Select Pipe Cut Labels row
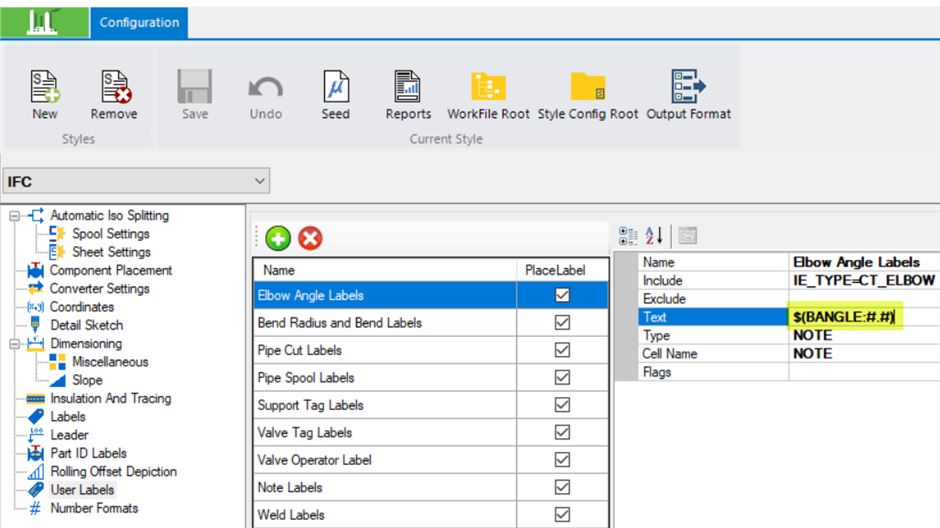 tap(385, 350)
